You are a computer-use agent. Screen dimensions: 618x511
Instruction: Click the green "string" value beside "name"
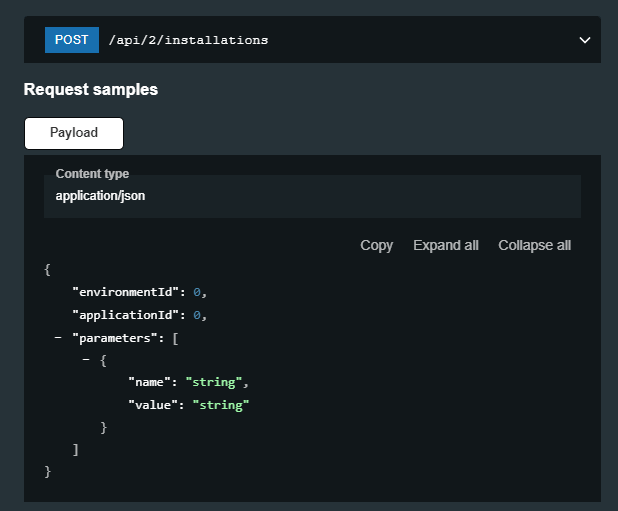[x=214, y=382]
